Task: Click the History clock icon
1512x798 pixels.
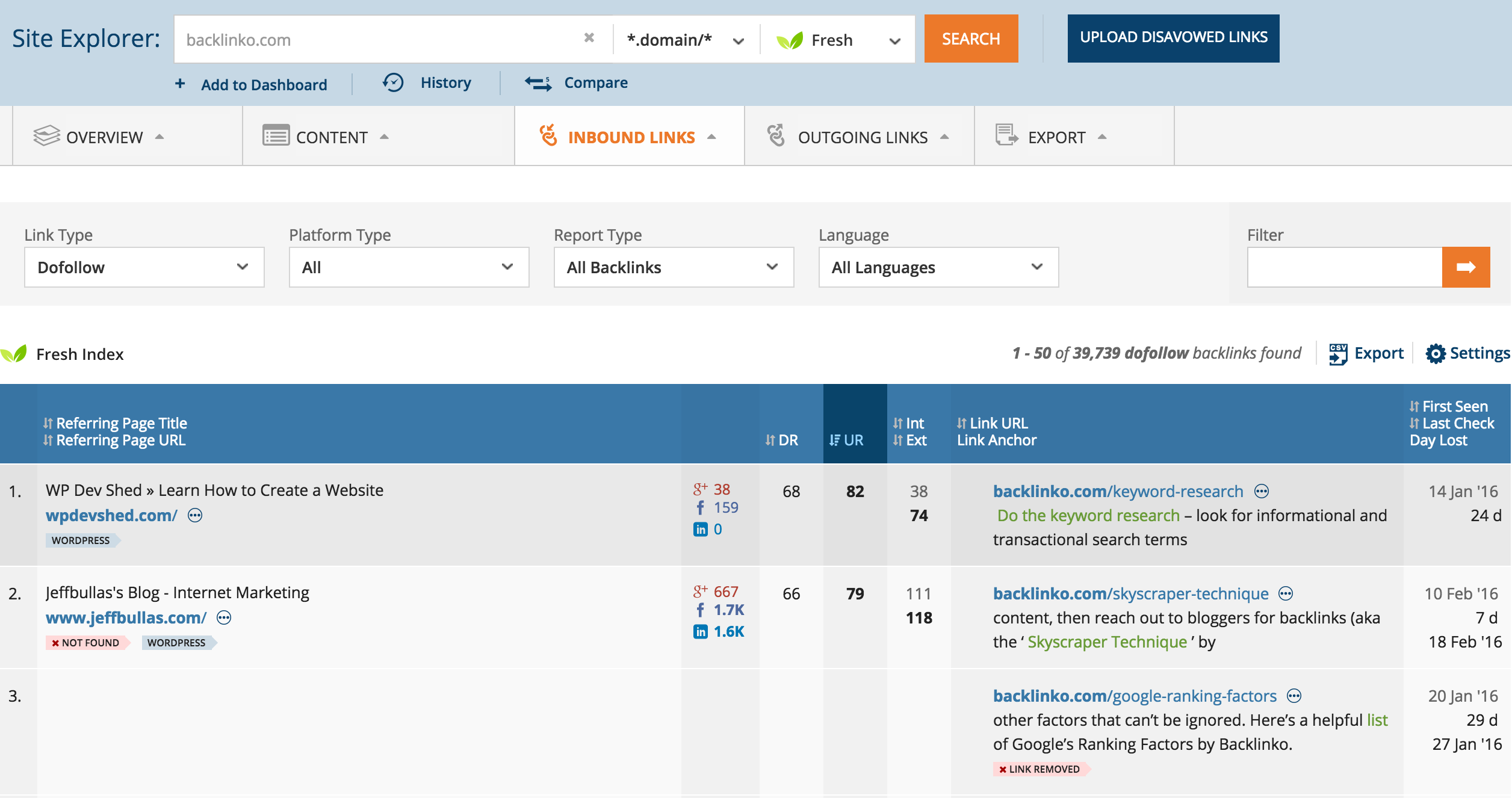Action: [393, 82]
